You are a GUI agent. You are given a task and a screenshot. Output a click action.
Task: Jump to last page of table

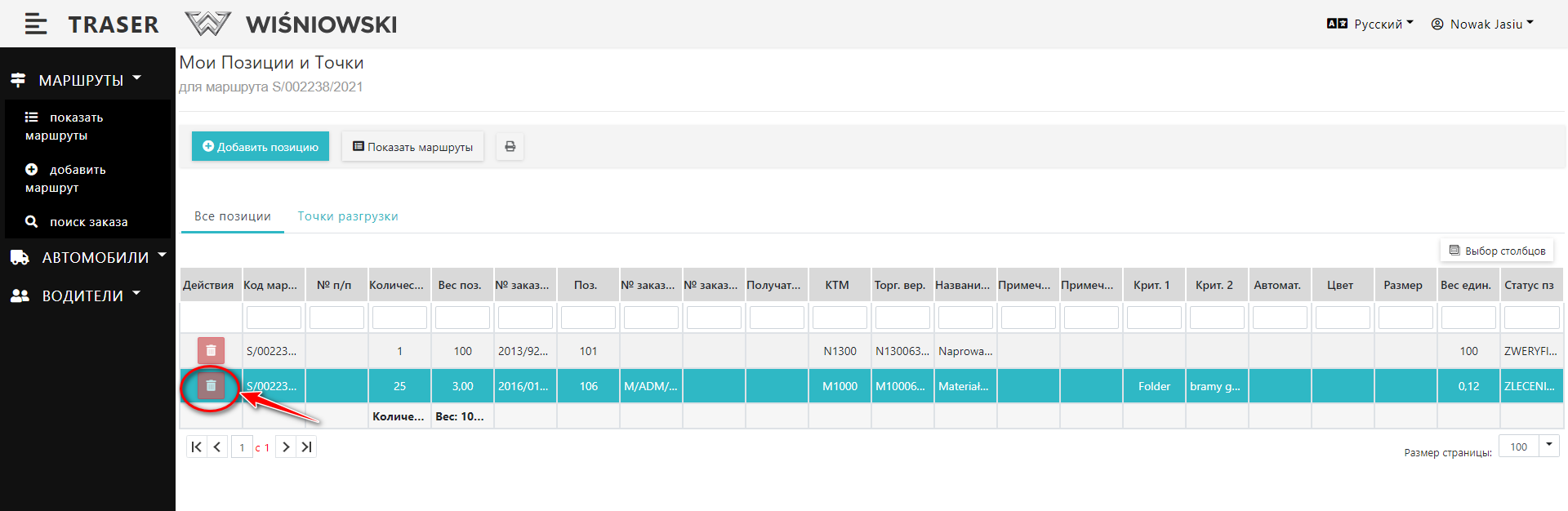click(x=306, y=447)
